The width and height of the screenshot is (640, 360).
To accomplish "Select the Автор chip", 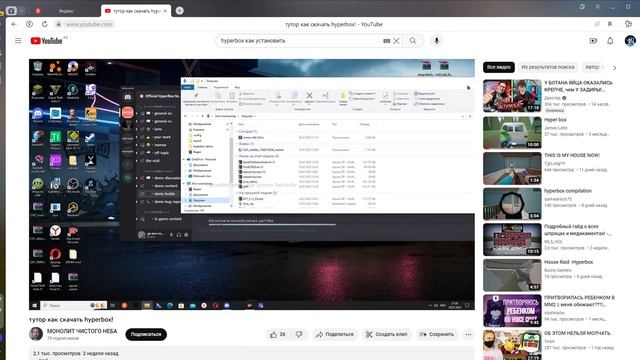I will [592, 67].
